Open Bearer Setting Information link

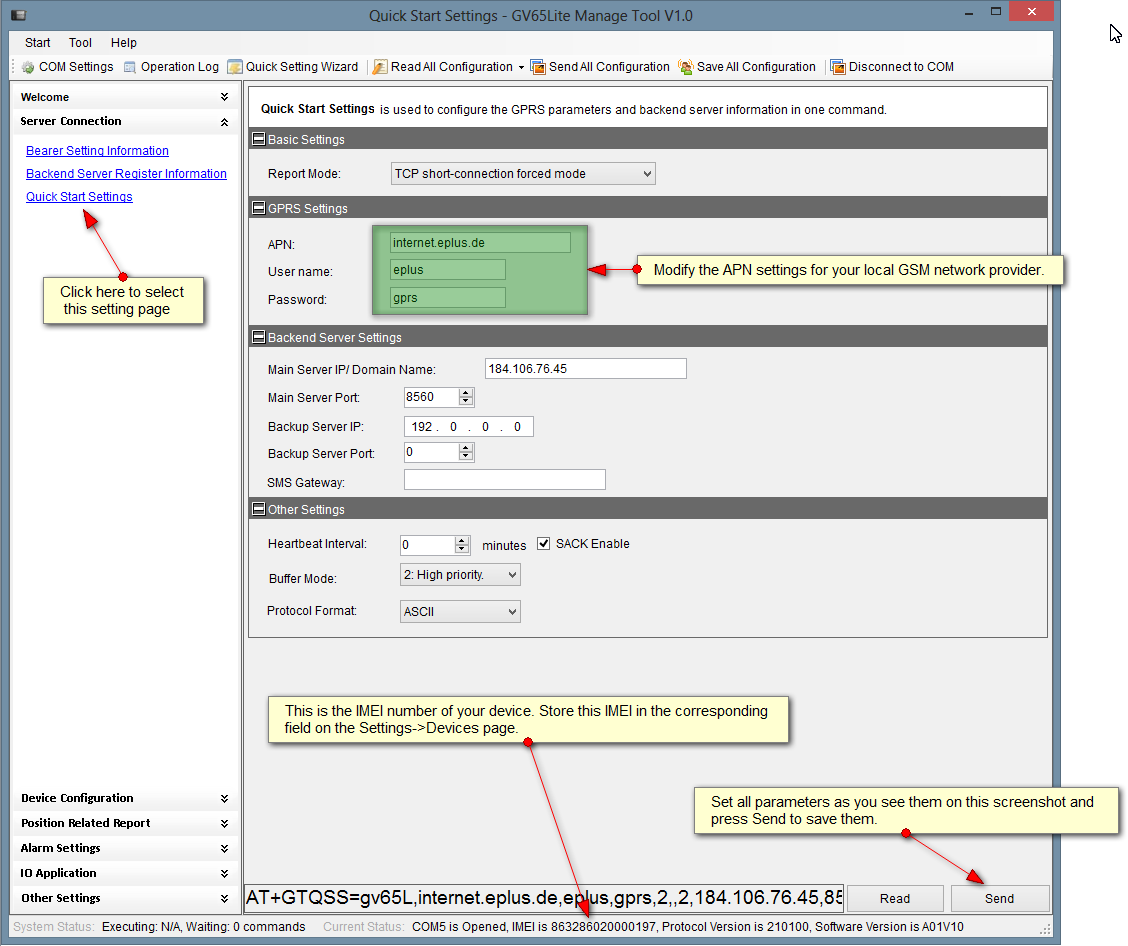tap(97, 150)
